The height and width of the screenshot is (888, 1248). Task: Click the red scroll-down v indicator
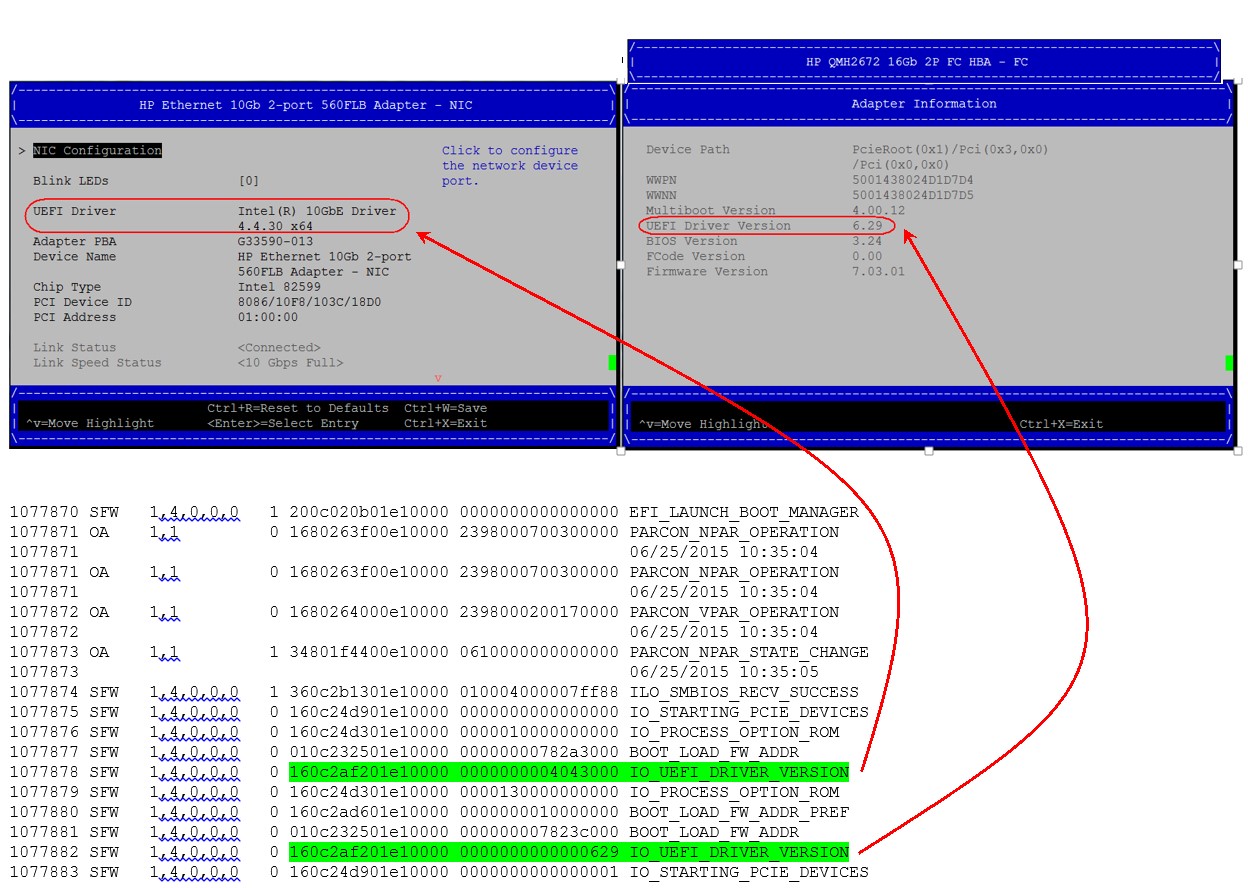(x=437, y=378)
